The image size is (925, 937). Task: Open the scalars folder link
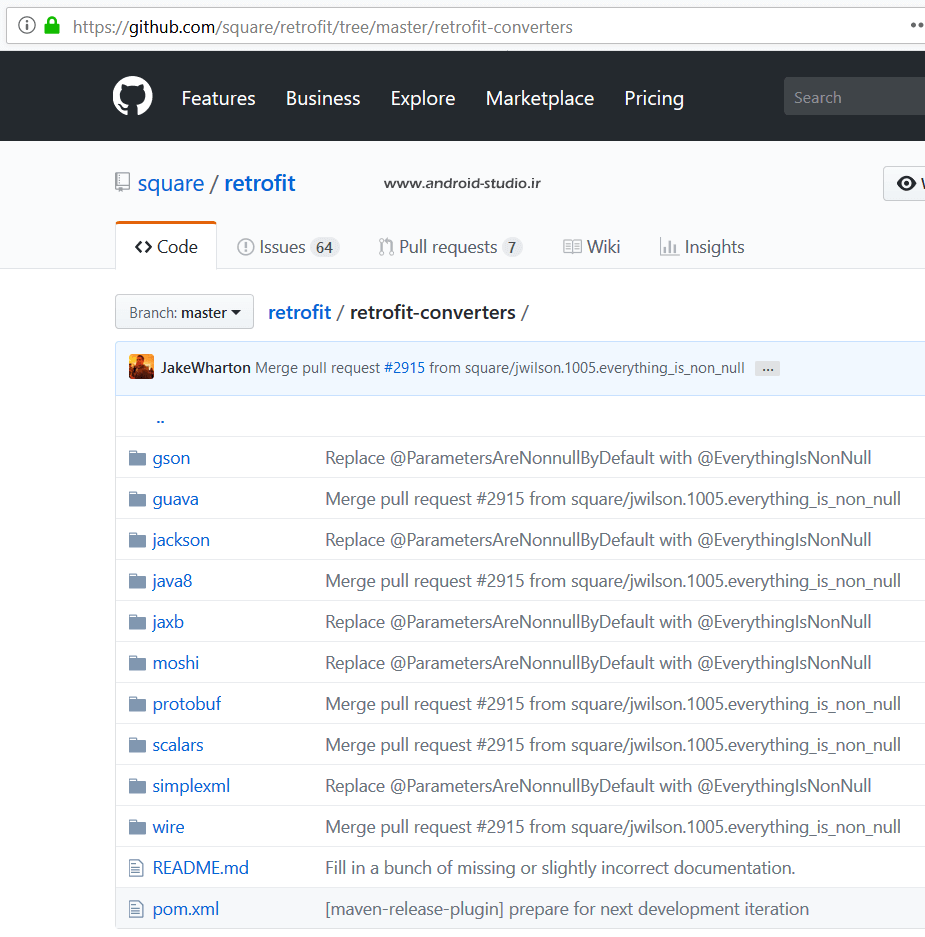click(177, 745)
